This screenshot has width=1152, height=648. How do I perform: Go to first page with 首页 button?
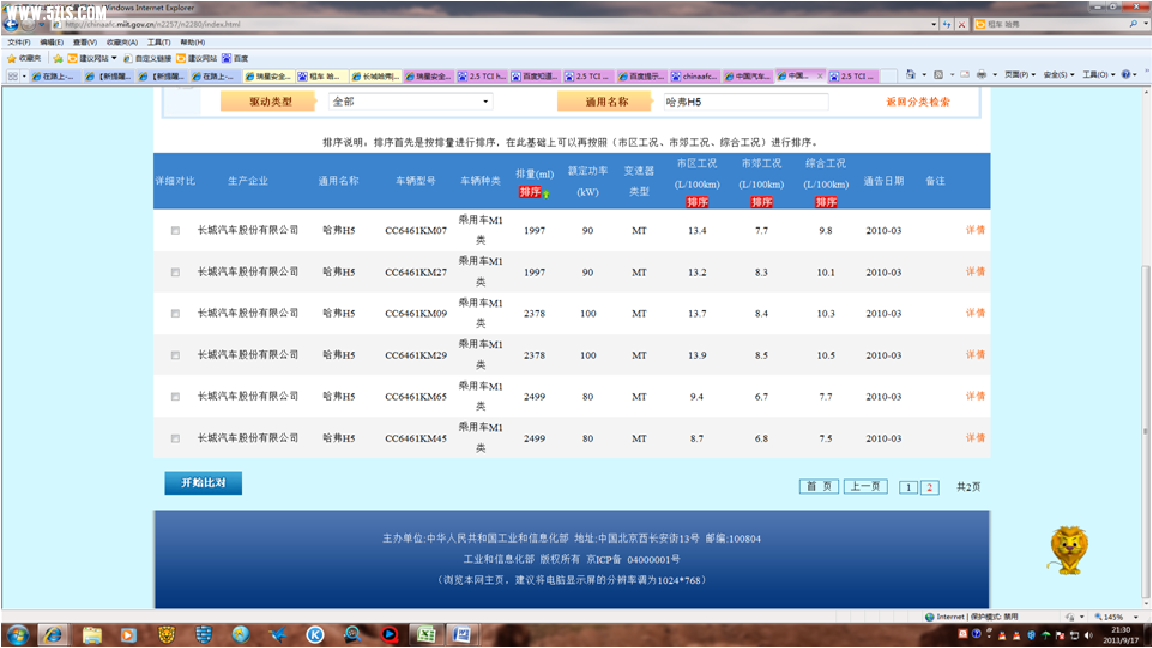point(818,486)
